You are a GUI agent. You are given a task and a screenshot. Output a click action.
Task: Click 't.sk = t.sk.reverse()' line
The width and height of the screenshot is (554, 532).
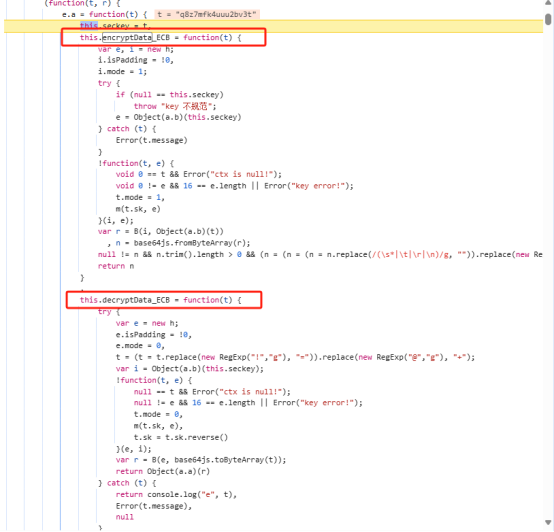click(181, 437)
